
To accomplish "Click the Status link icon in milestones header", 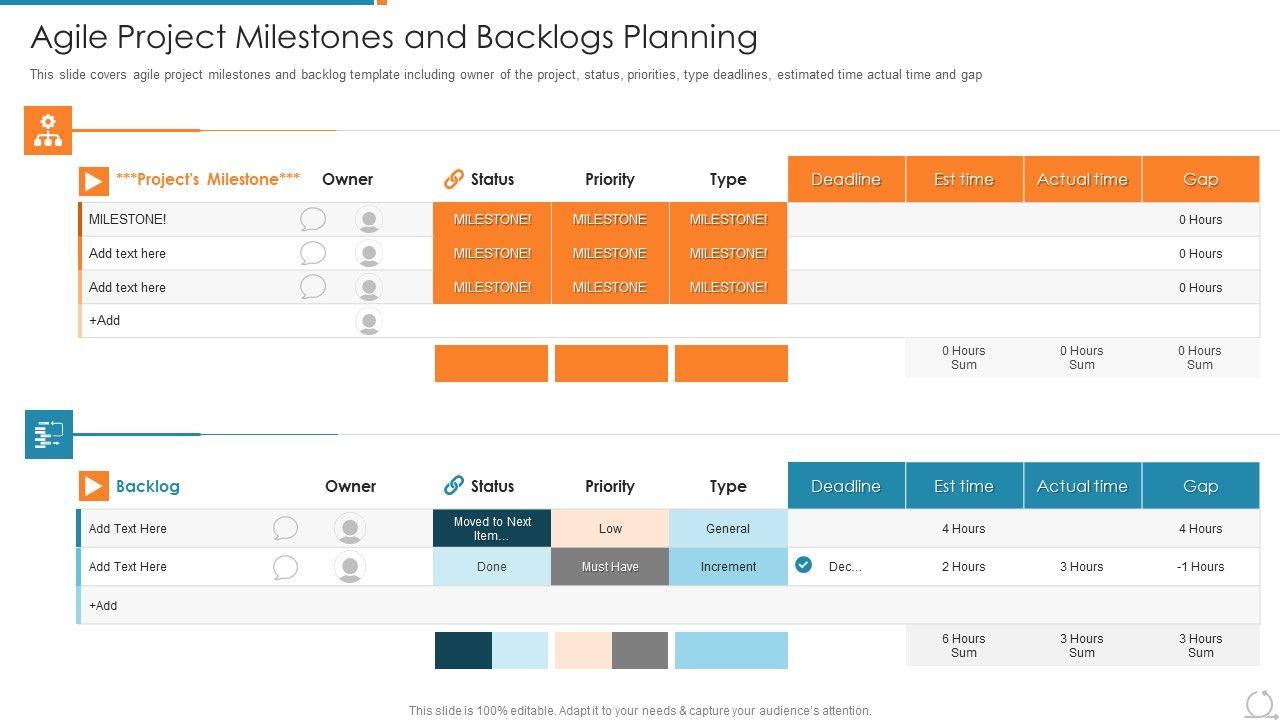I will point(454,179).
